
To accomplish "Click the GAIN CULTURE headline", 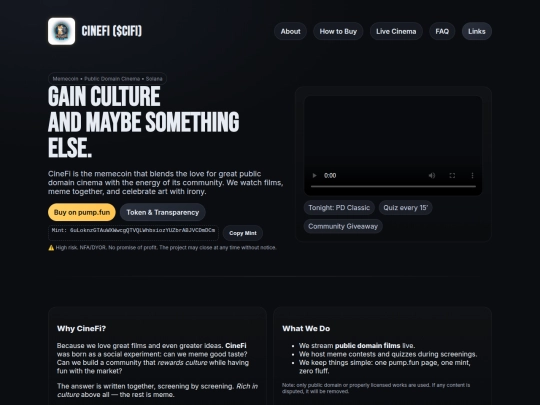I will (x=104, y=96).
